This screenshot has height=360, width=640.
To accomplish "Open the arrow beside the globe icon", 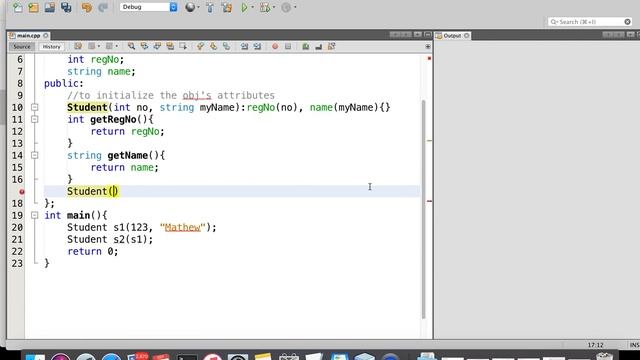I will 198,7.
